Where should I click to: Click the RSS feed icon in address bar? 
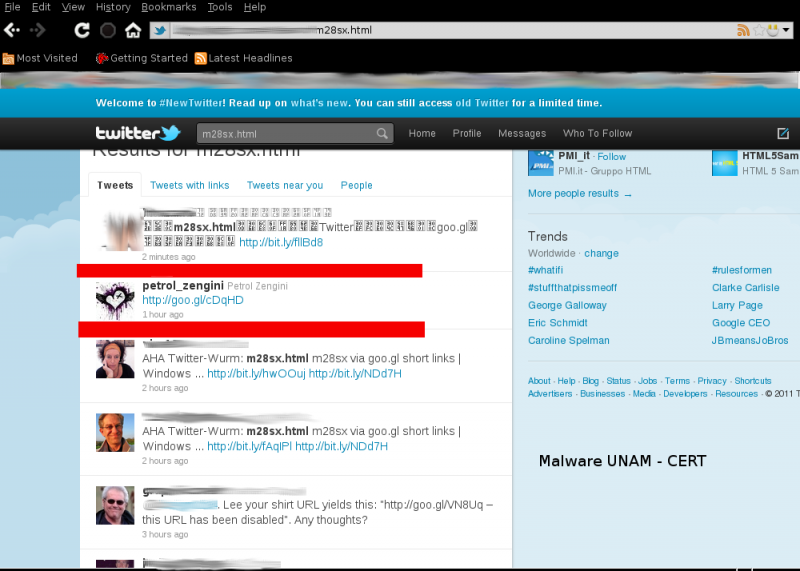[743, 31]
